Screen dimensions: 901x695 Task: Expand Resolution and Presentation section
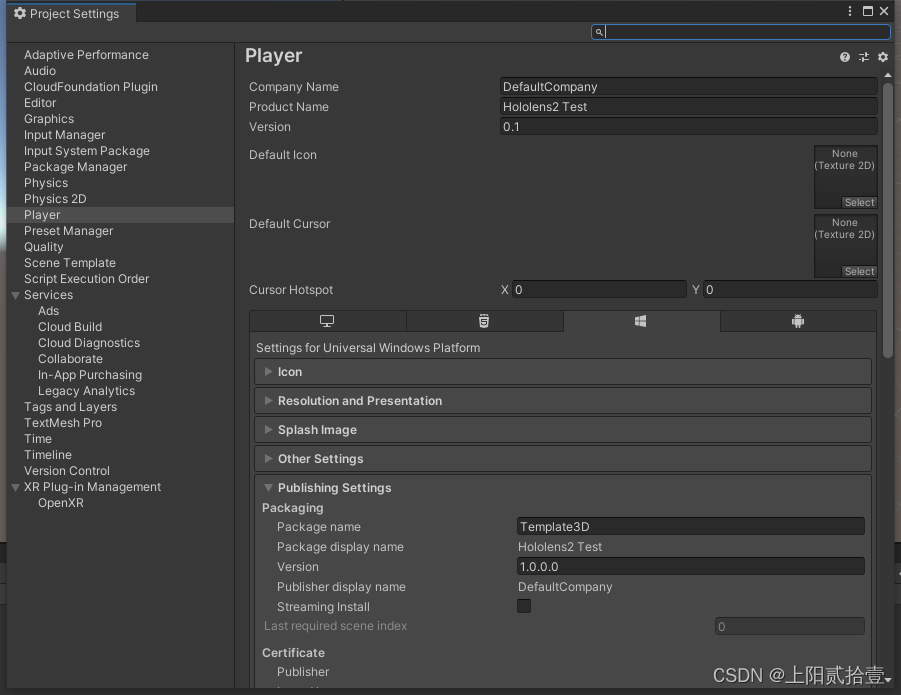[x=563, y=401]
